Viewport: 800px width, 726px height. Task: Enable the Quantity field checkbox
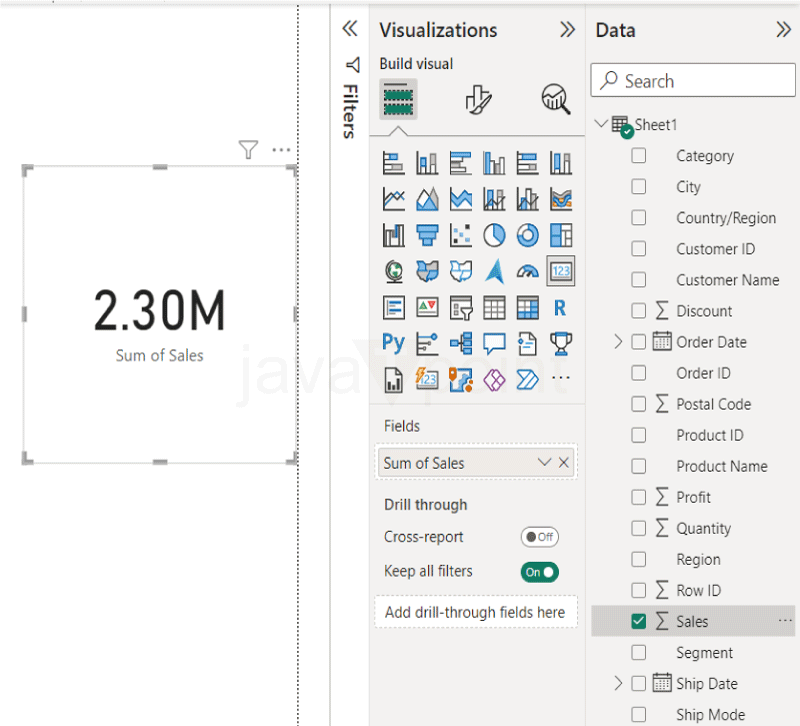(x=638, y=528)
